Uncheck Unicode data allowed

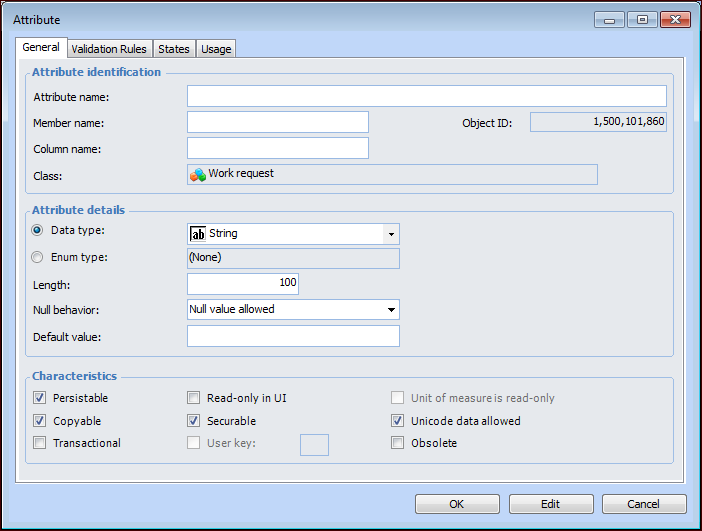click(398, 420)
